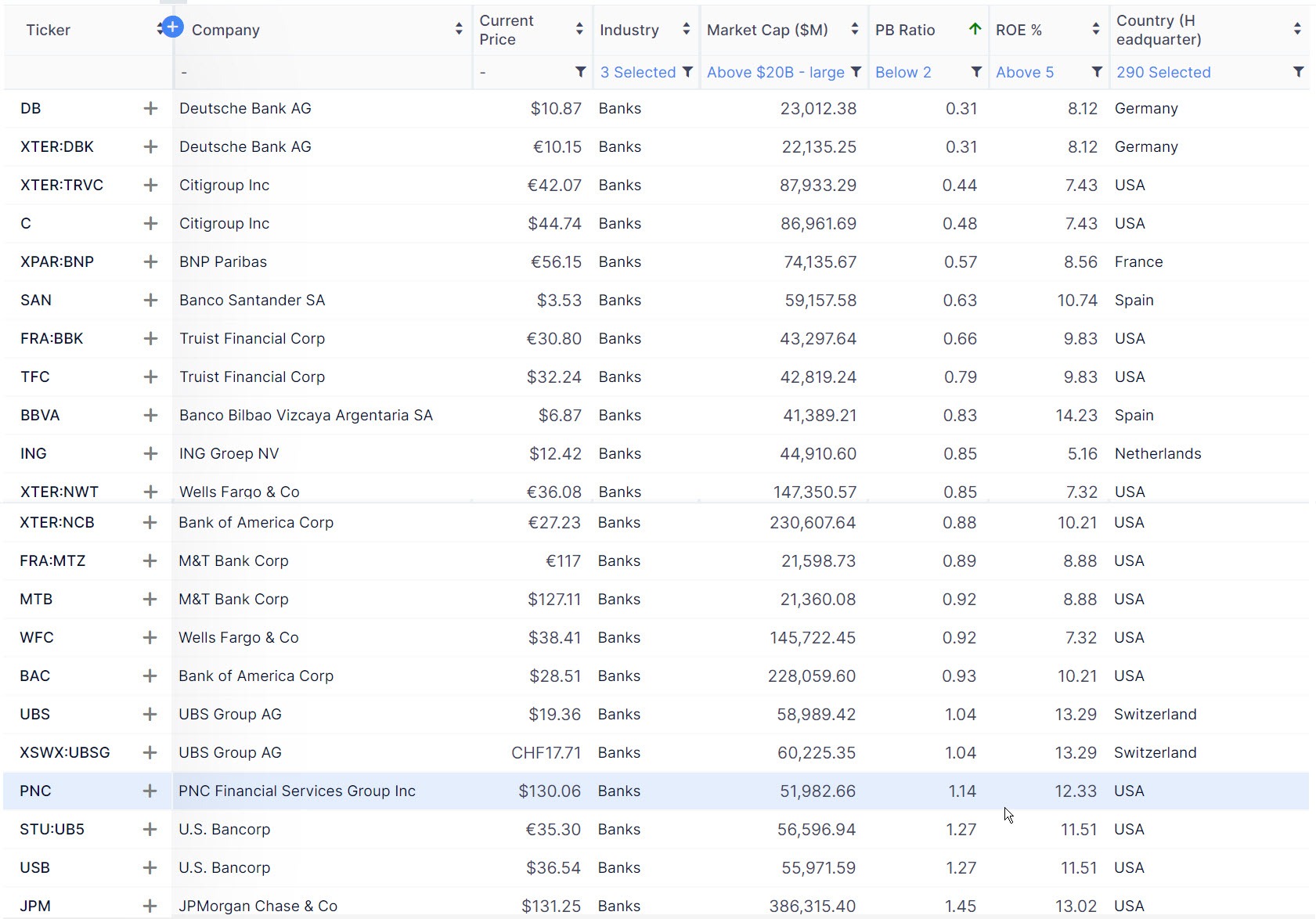Click the Company column header label

[x=225, y=30]
